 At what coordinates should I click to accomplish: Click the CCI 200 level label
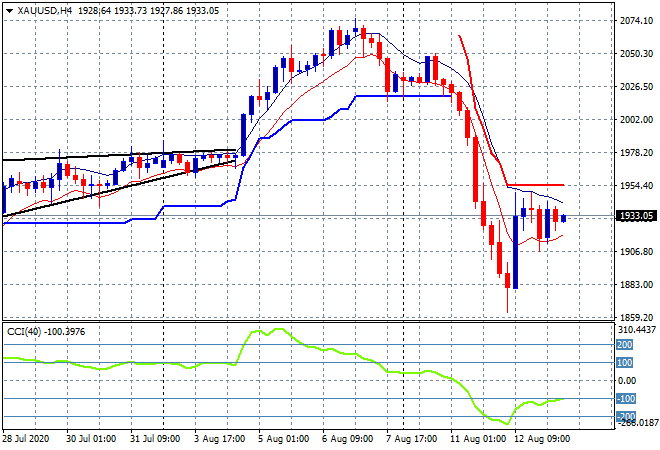(x=624, y=345)
